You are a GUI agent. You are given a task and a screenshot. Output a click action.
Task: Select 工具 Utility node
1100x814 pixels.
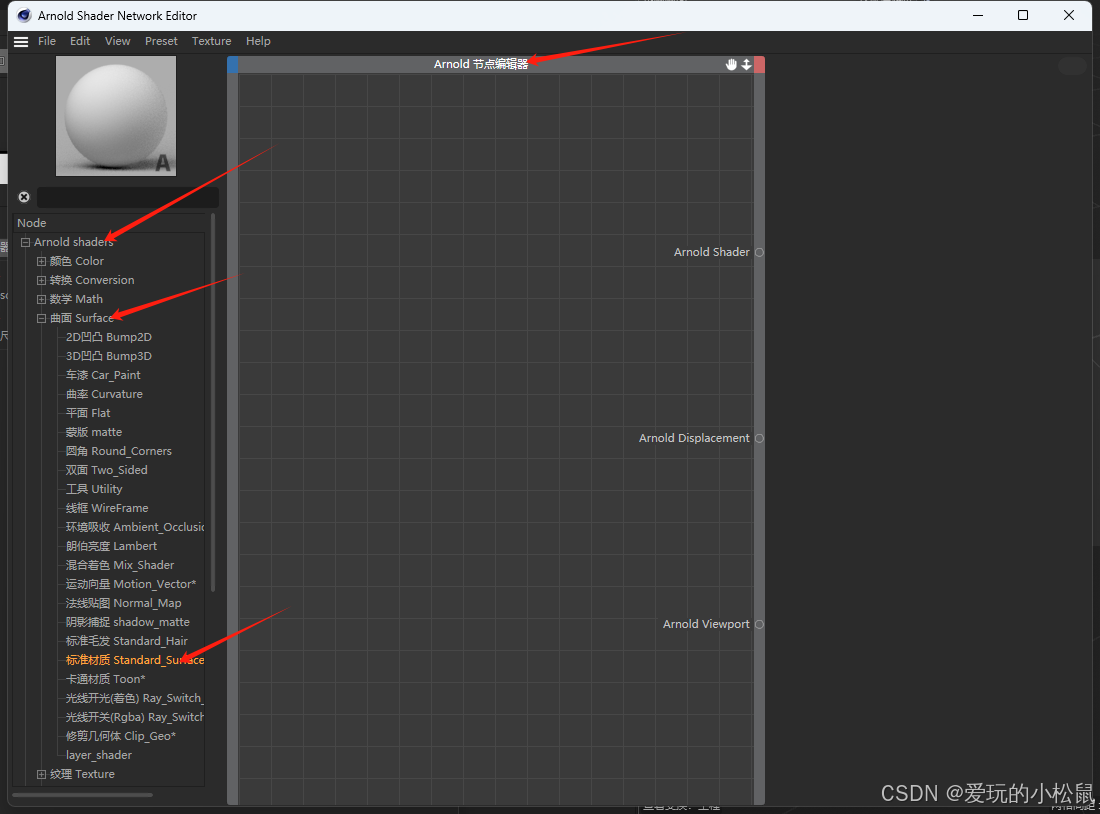click(94, 488)
